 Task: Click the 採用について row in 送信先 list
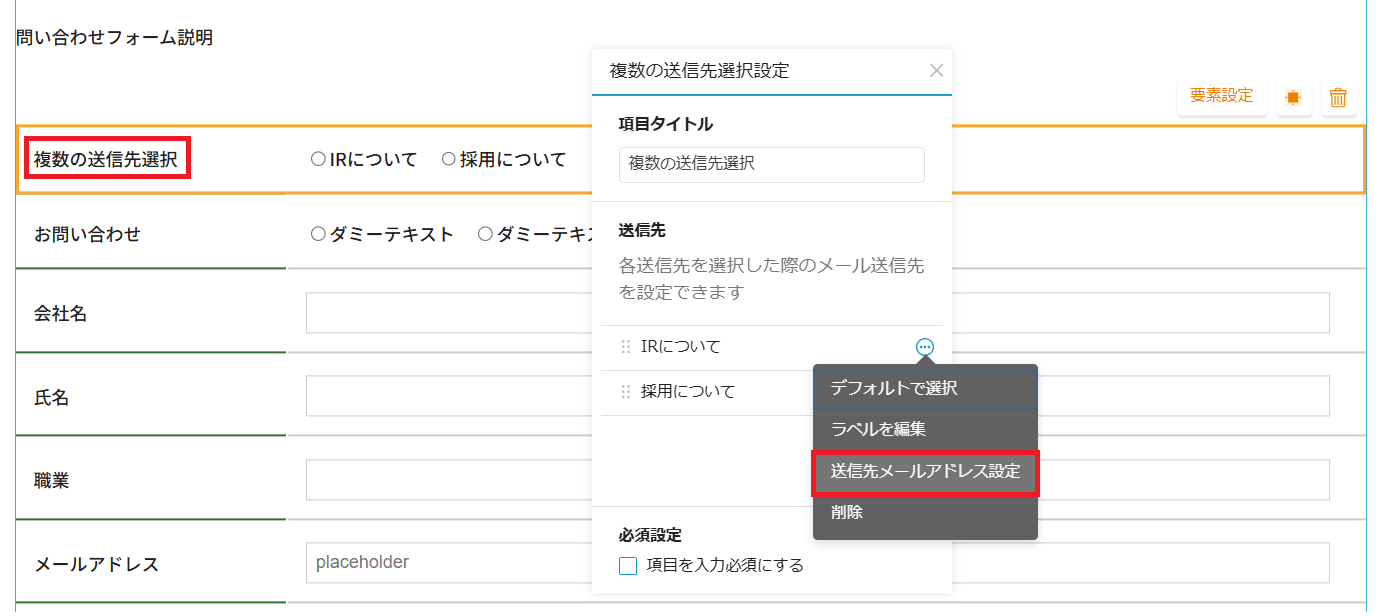tap(688, 392)
